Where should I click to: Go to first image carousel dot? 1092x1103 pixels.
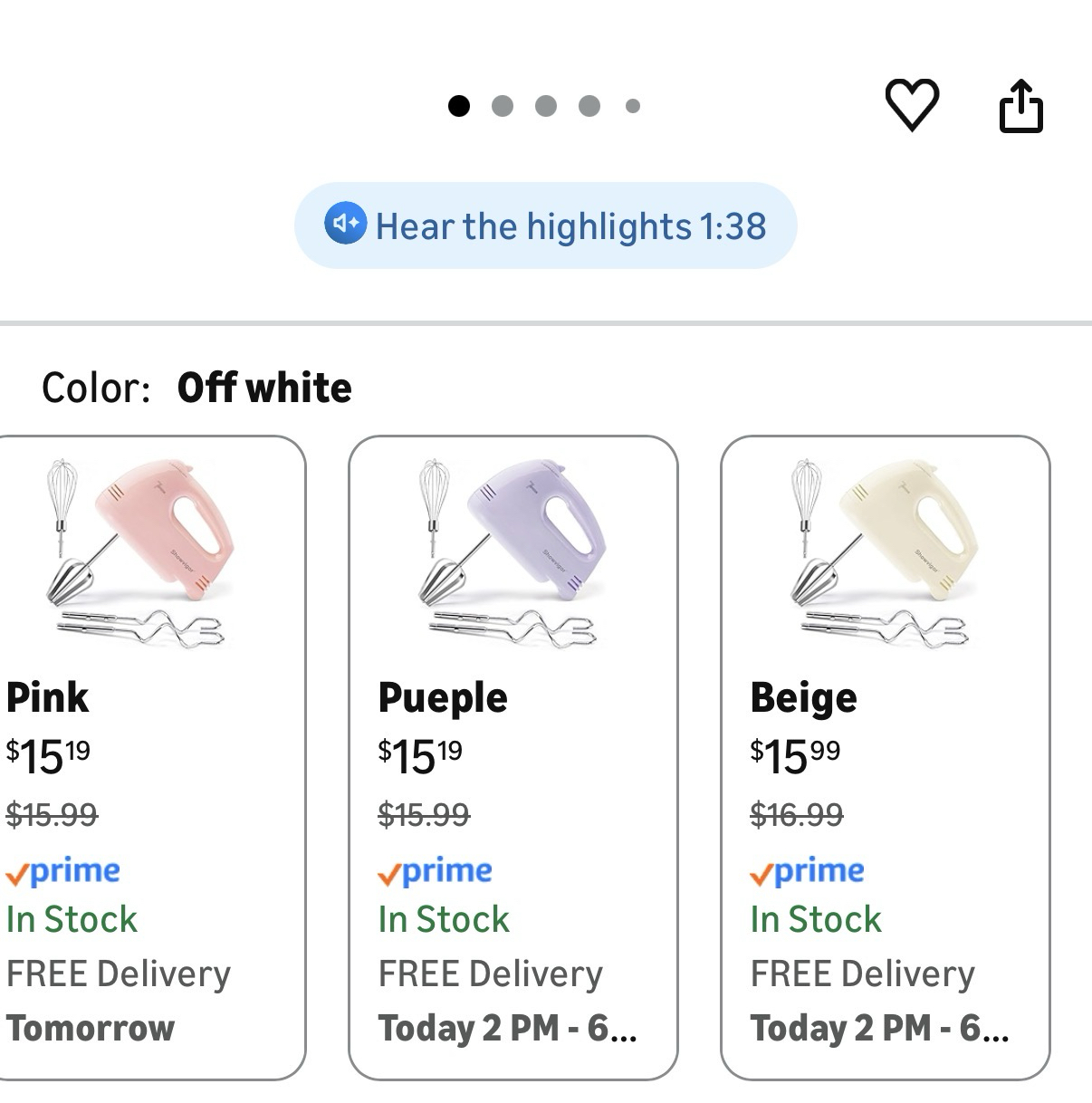[x=459, y=106]
